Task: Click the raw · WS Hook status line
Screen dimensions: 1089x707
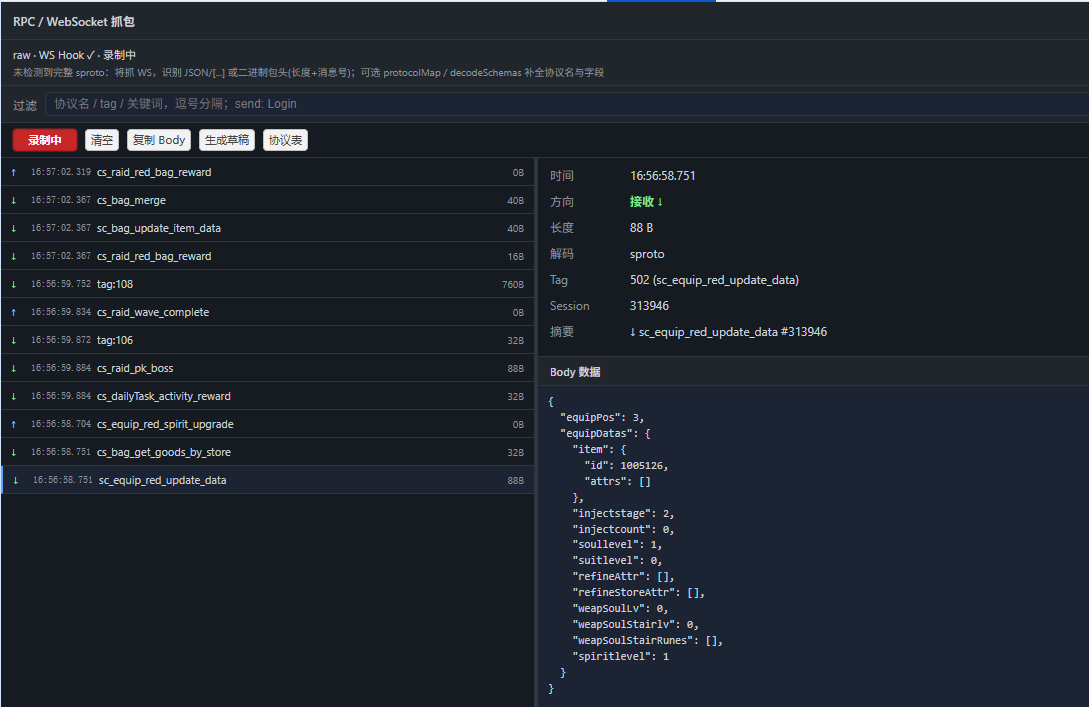Action: [x=74, y=55]
